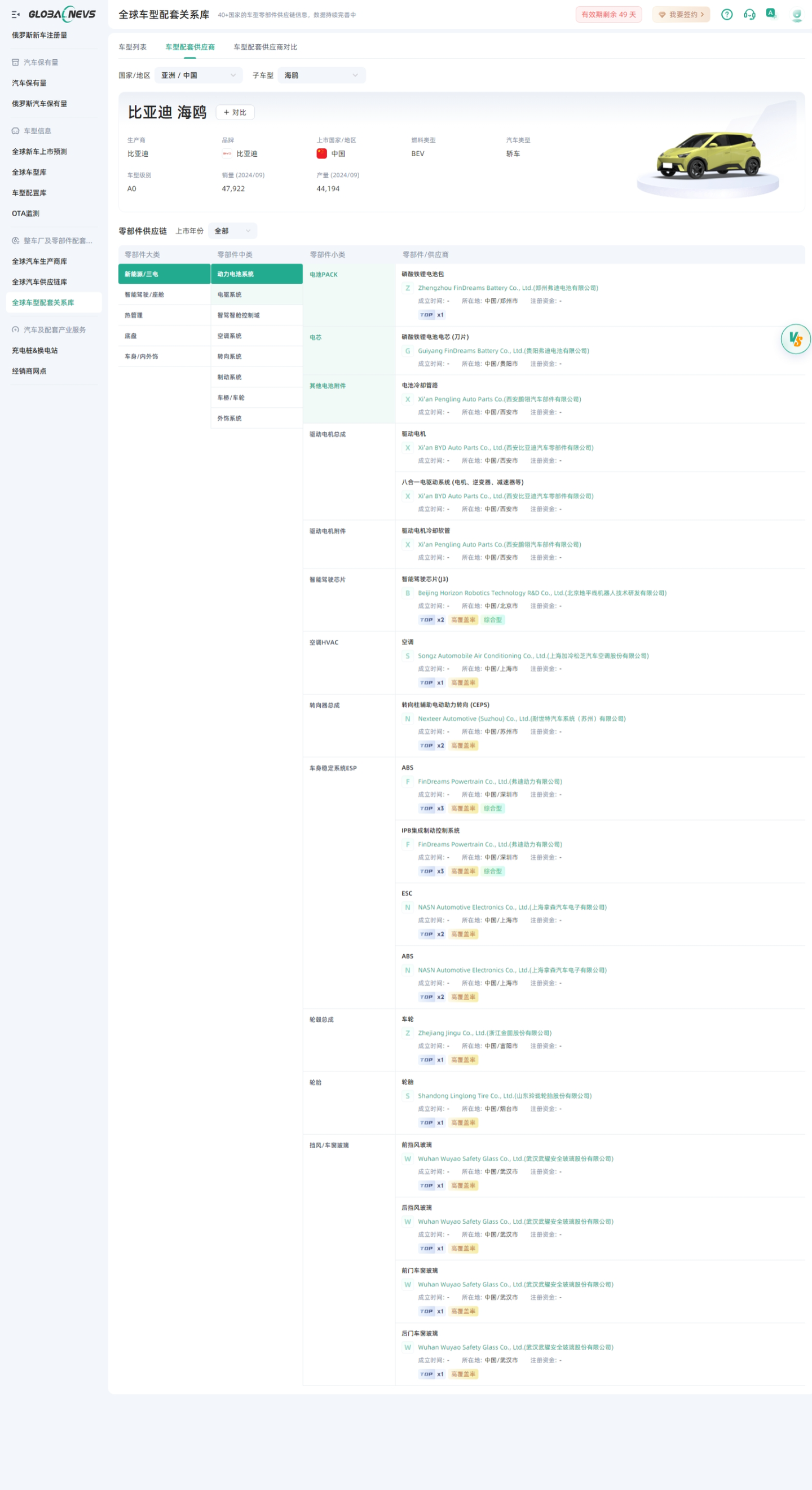Open the 国家/地区 dropdown showing 亚洲 / 中国
The width and height of the screenshot is (812, 1490).
tap(198, 76)
